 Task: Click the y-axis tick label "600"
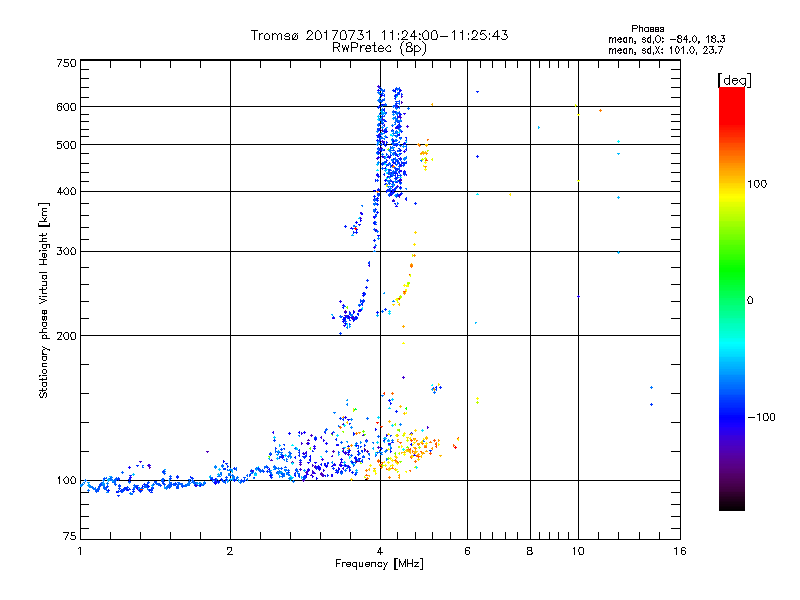click(x=66, y=107)
